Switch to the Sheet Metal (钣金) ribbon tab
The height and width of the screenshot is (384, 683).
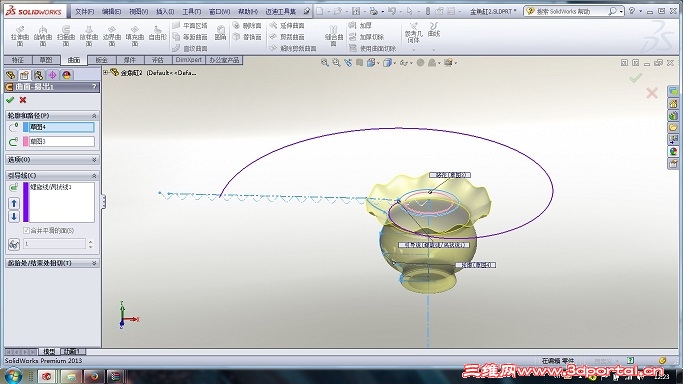coord(101,60)
